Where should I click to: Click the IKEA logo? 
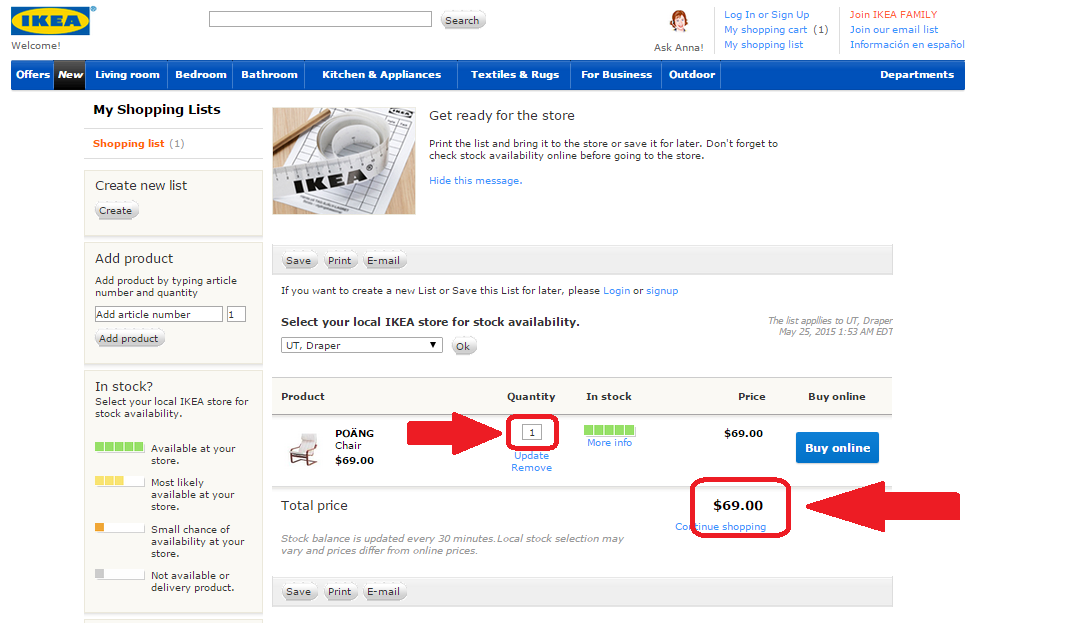pos(42,20)
